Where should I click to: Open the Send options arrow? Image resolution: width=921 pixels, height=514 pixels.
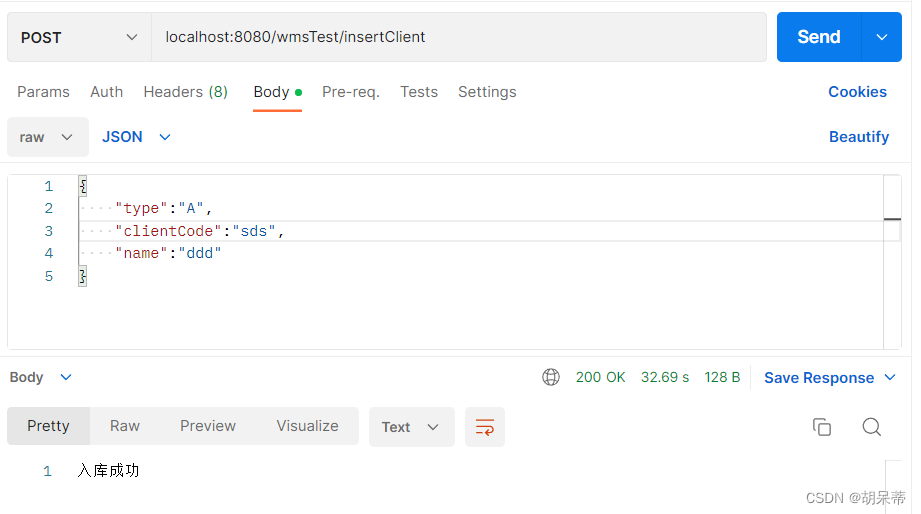click(x=882, y=37)
